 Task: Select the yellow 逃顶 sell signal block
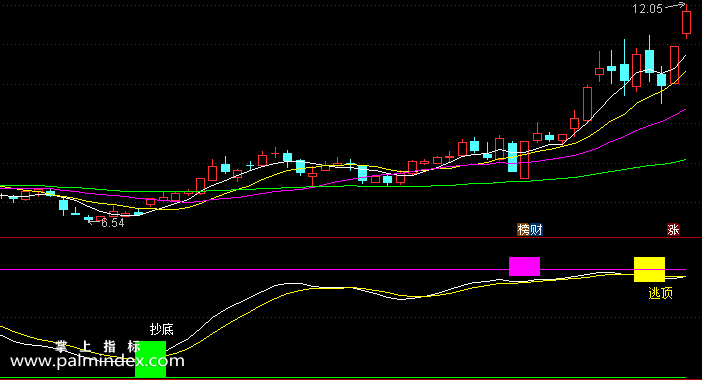[649, 269]
